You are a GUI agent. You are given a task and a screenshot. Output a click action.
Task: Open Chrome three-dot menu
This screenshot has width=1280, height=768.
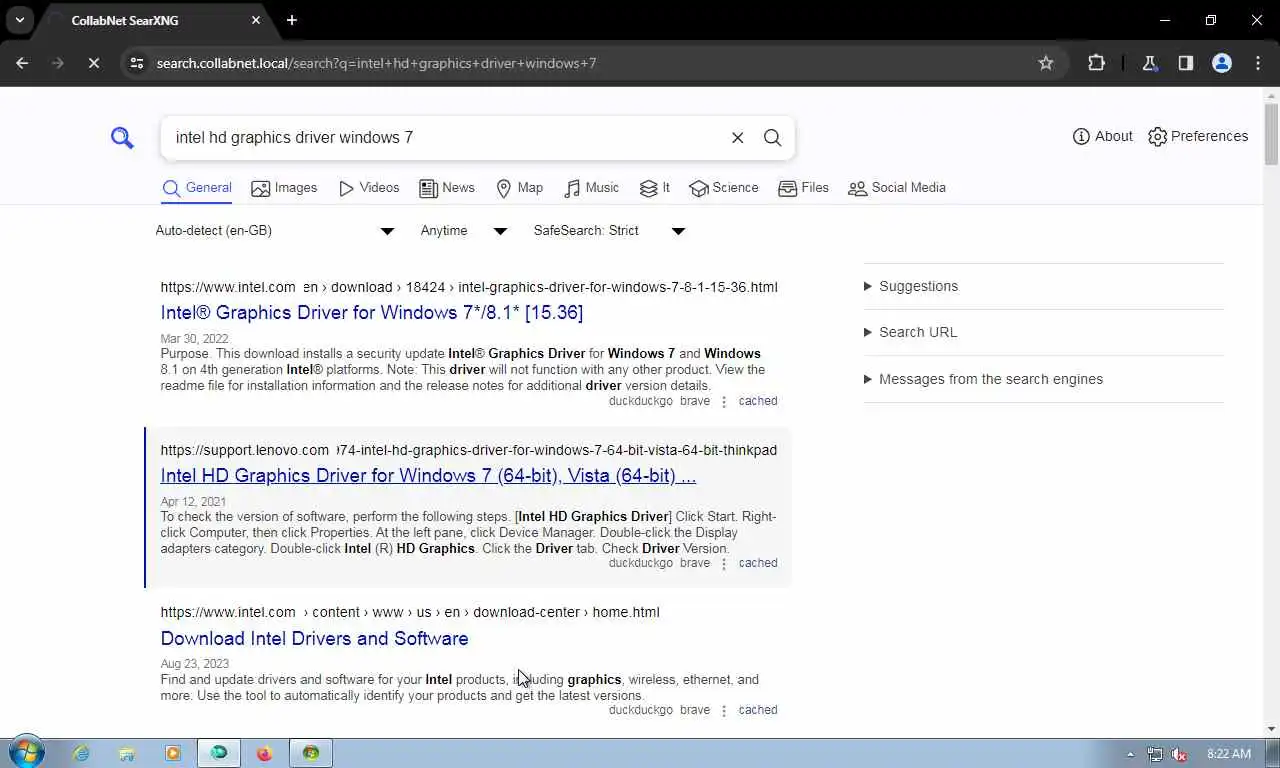1257,63
